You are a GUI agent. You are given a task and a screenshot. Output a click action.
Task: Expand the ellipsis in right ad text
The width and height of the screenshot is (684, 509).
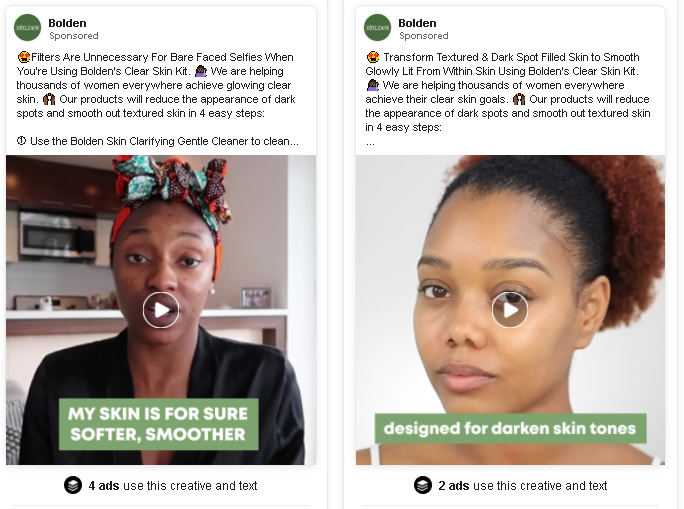[x=370, y=143]
